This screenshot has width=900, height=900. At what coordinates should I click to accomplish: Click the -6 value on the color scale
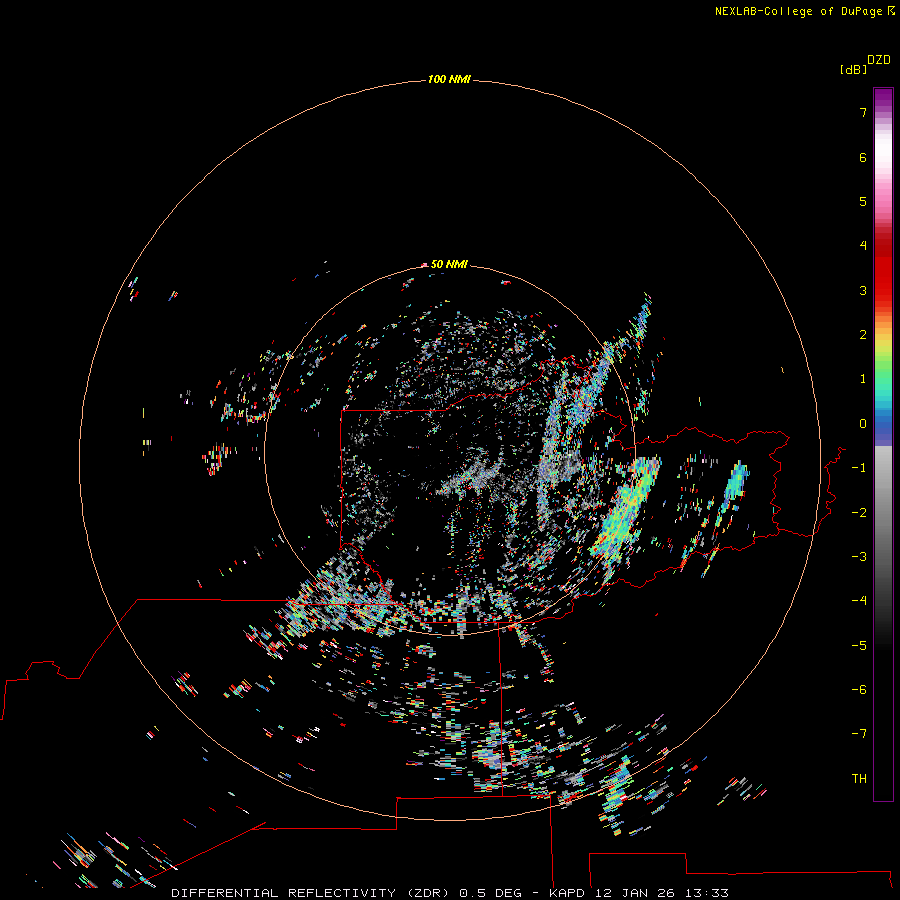(x=859, y=689)
